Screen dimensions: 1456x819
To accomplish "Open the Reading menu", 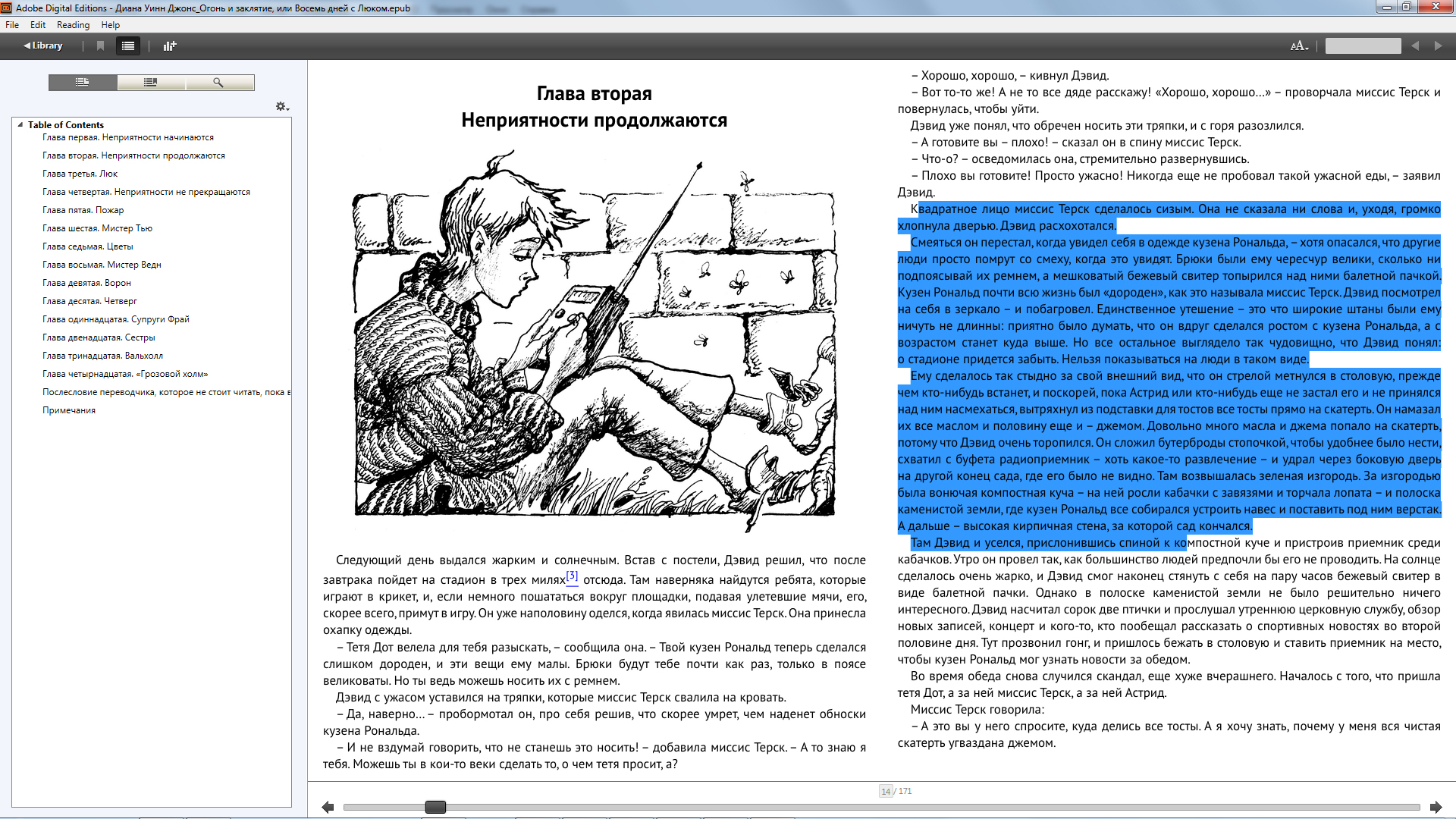I will tap(73, 25).
